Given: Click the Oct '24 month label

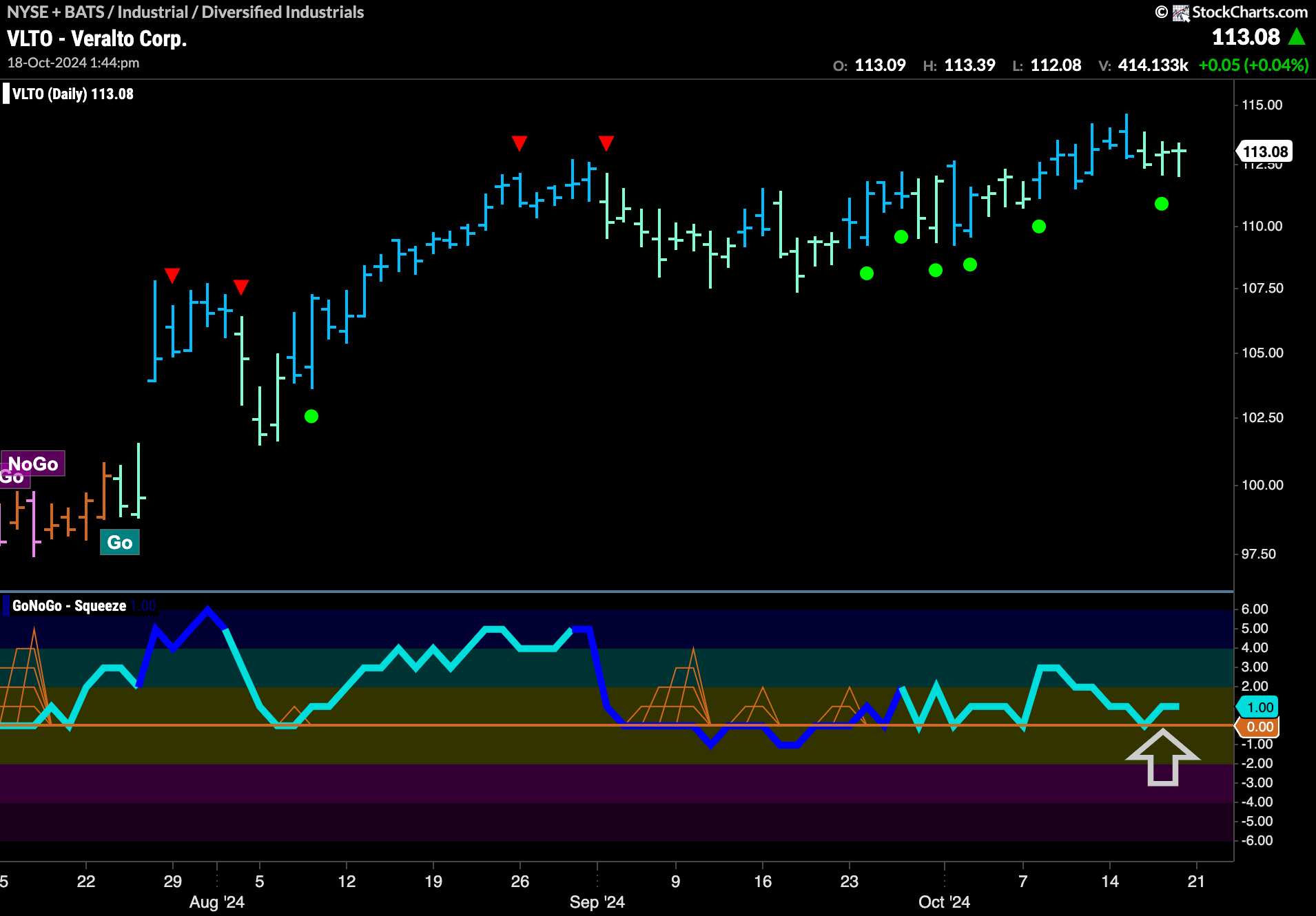Looking at the screenshot, I should [944, 902].
